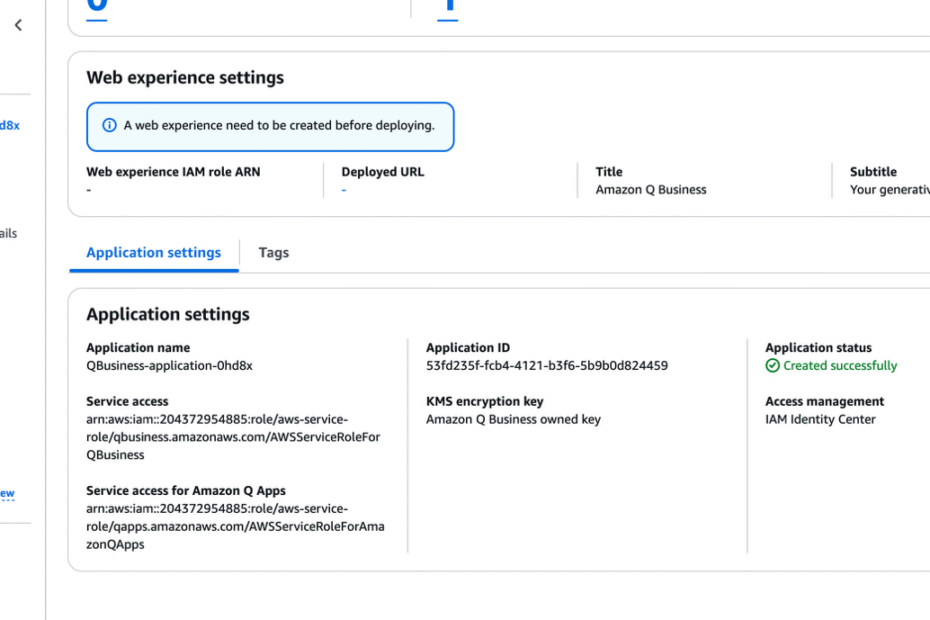Click the Service access for Amazon Q Apps label
930x620 pixels.
(x=186, y=491)
